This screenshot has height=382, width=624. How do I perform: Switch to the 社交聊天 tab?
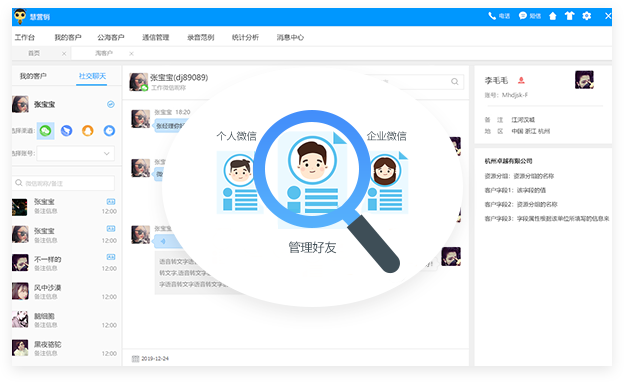coord(92,76)
